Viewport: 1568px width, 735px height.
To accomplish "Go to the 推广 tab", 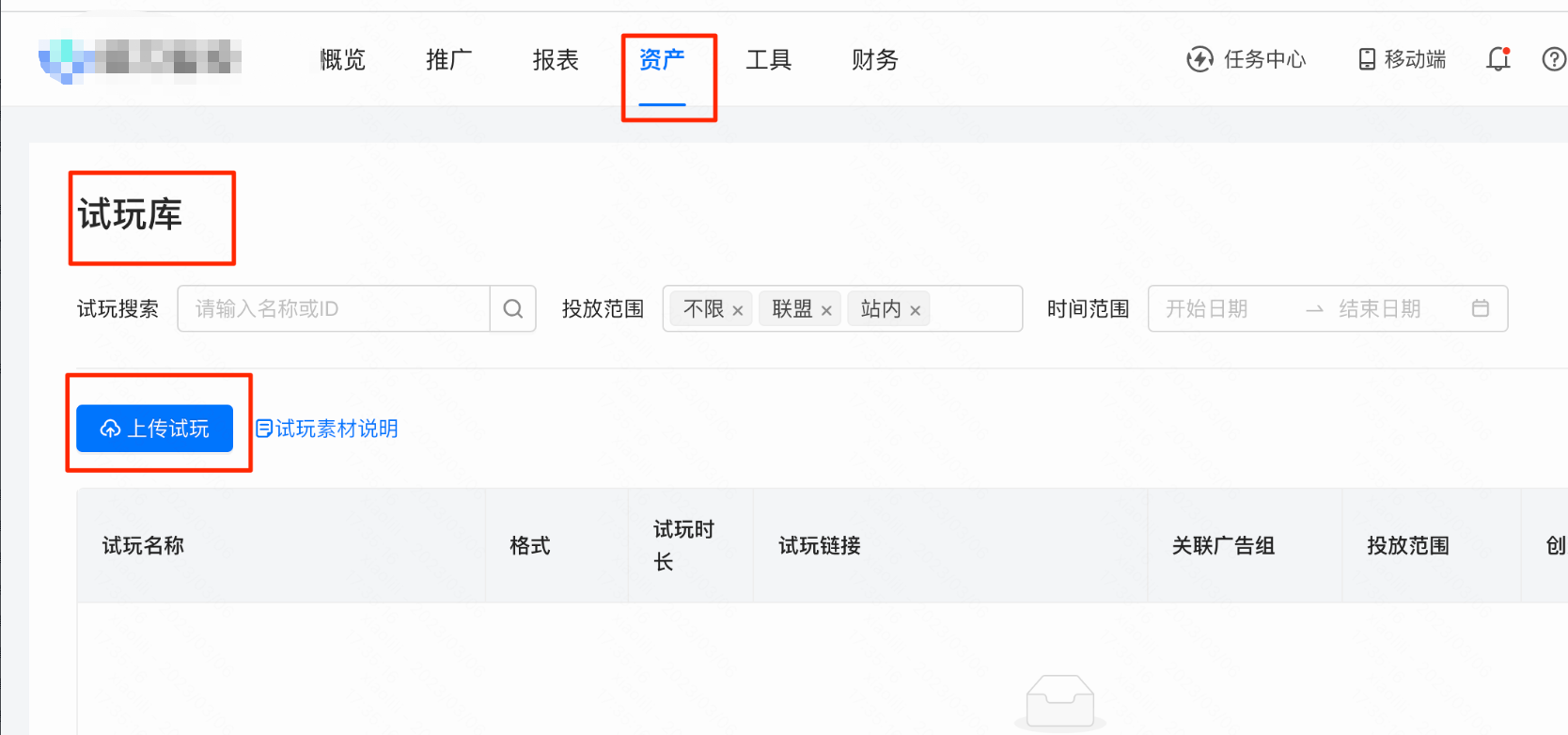I will [x=448, y=60].
